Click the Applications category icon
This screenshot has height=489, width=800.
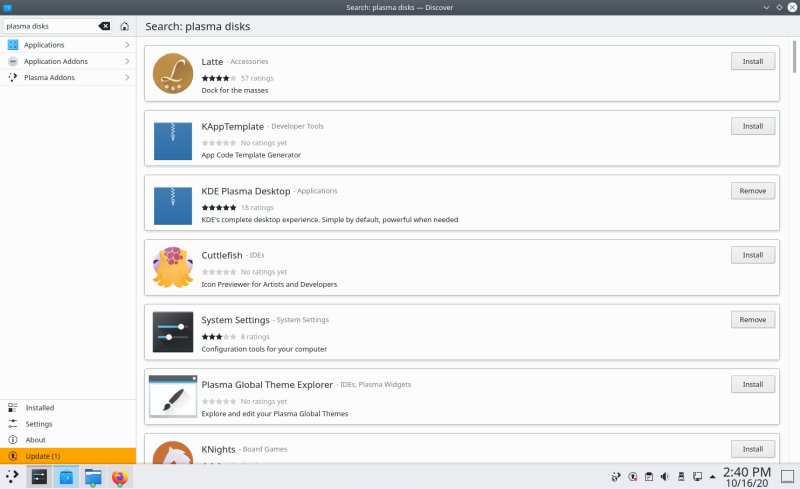13,45
